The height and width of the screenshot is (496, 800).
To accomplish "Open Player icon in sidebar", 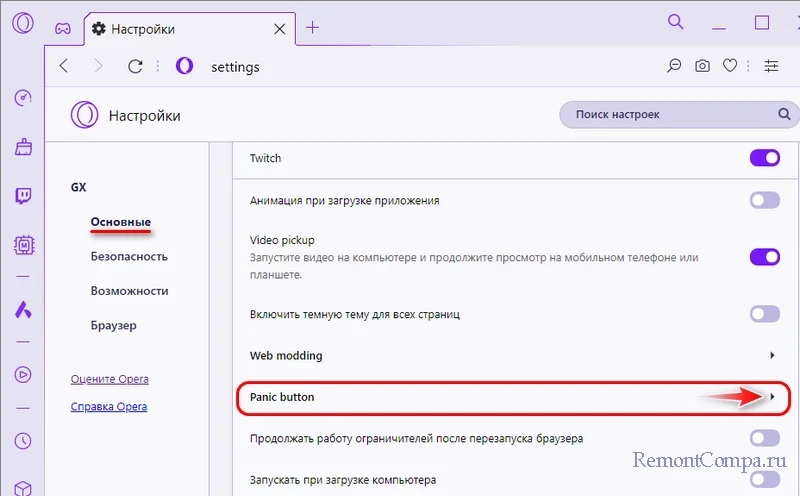I will point(23,374).
